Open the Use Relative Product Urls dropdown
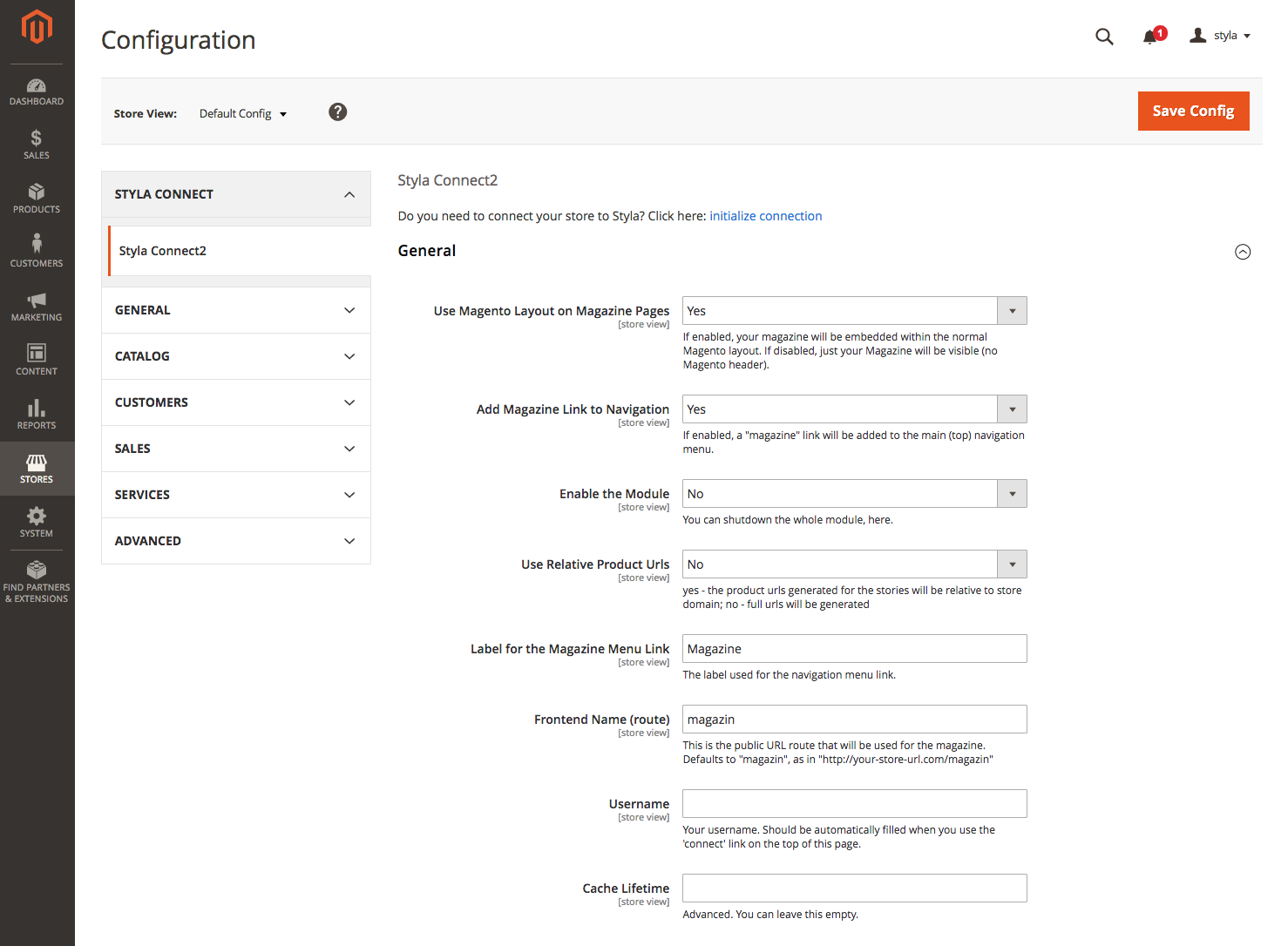Viewport: 1288px width, 946px height. [x=854, y=564]
